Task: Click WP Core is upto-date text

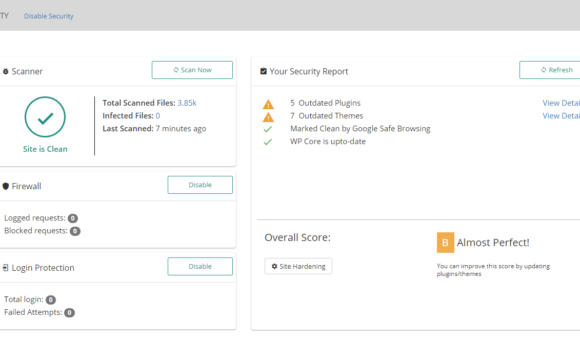Action: 328,142
